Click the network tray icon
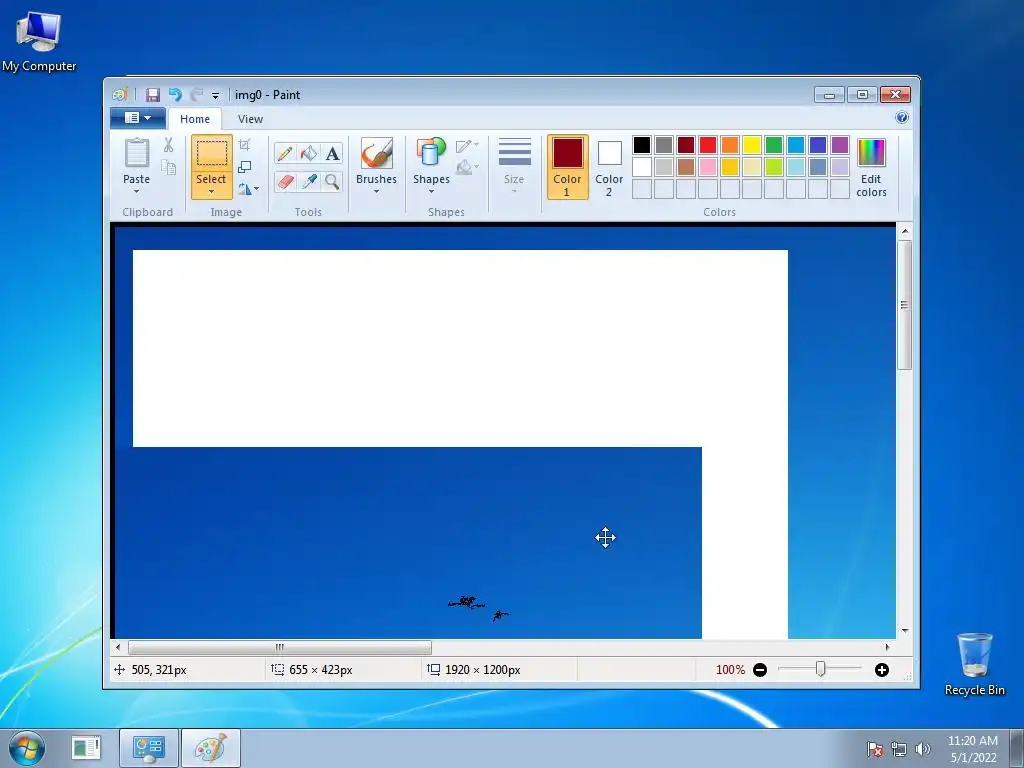The height and width of the screenshot is (768, 1024). (x=899, y=749)
